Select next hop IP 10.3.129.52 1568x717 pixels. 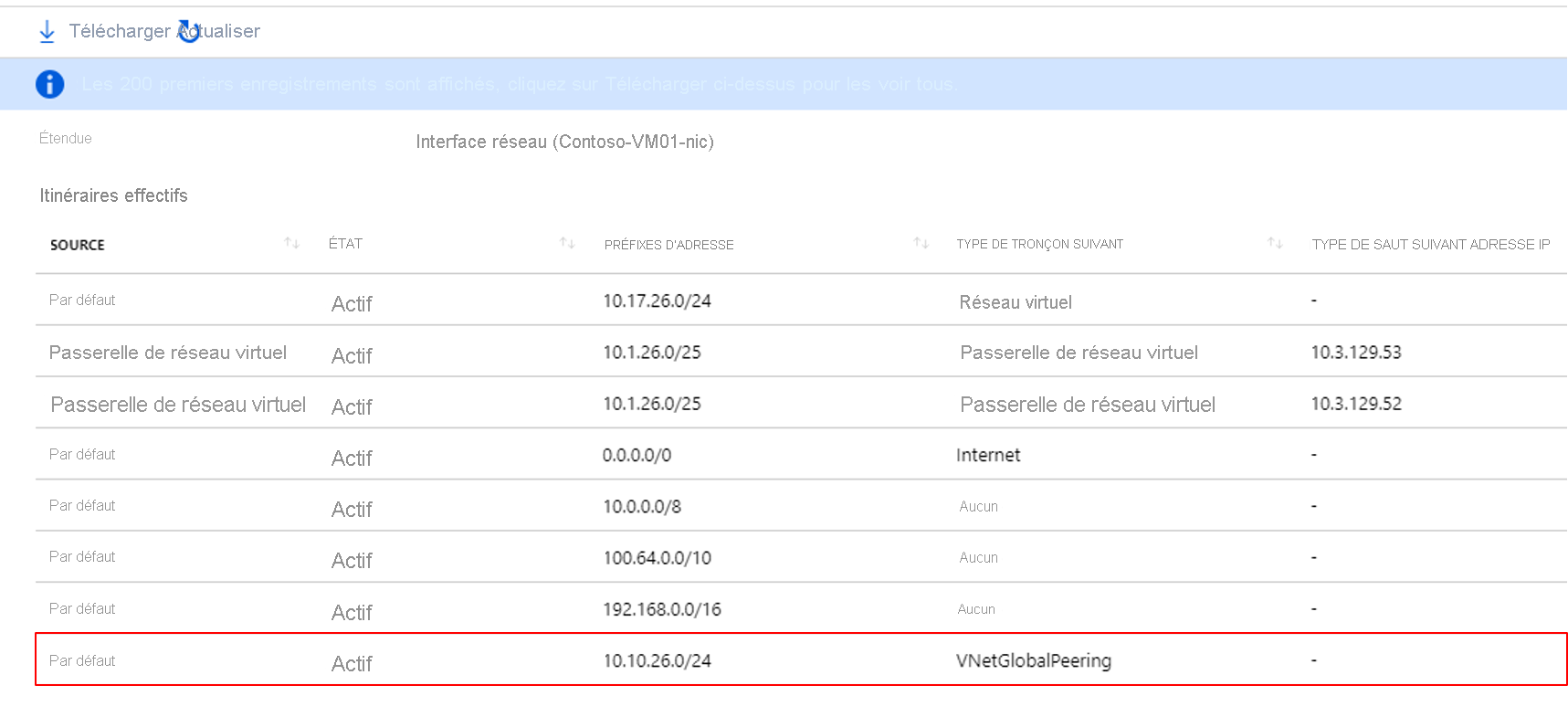click(1356, 404)
